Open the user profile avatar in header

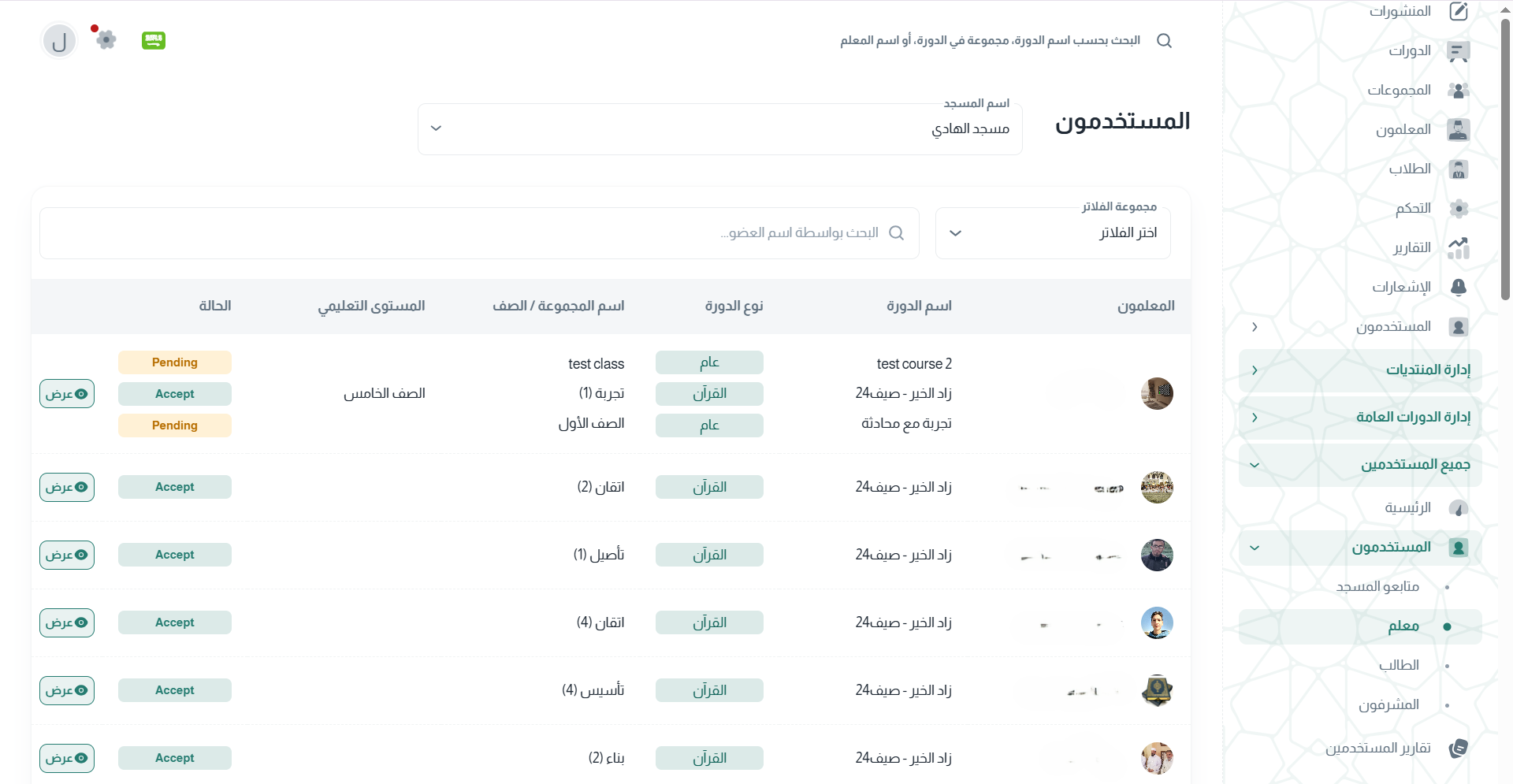coord(59,41)
